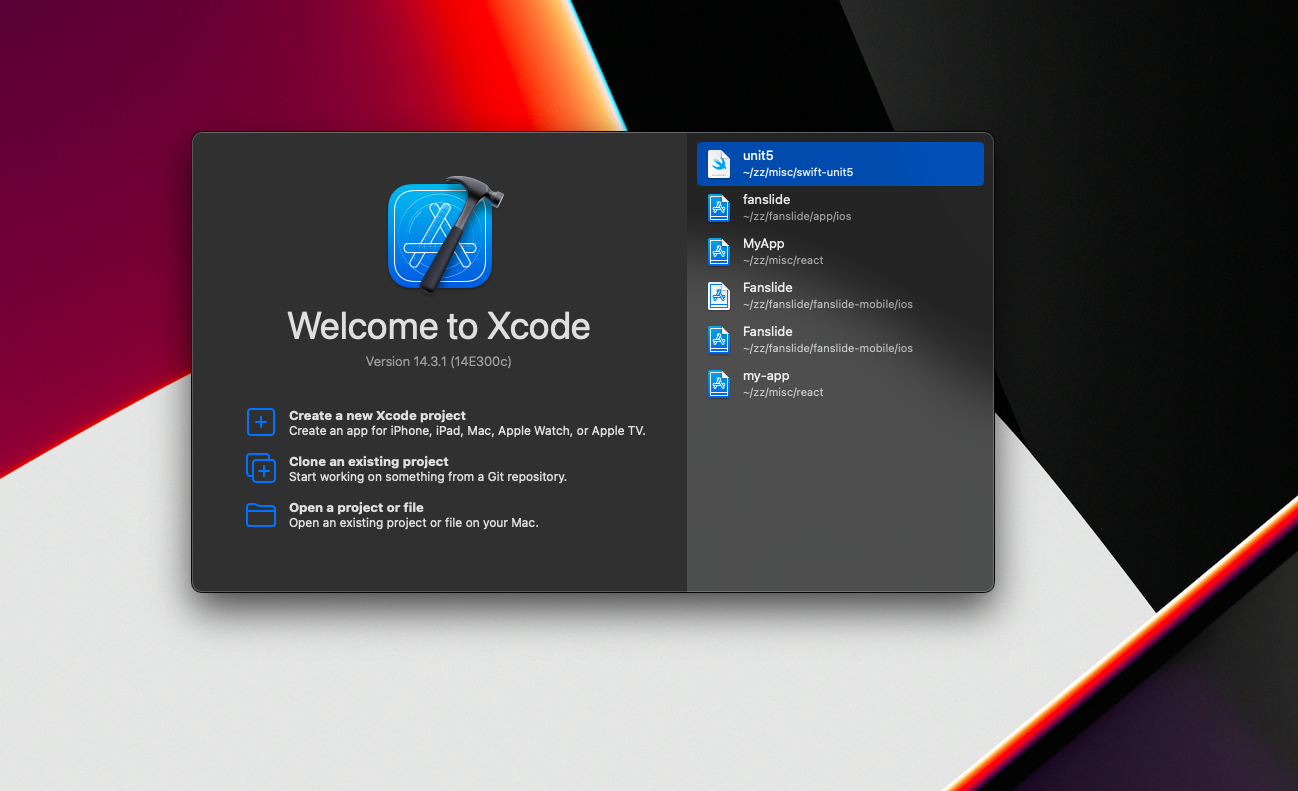Image resolution: width=1298 pixels, height=791 pixels.
Task: Click the Xcode hammer logo
Action: coord(441,236)
